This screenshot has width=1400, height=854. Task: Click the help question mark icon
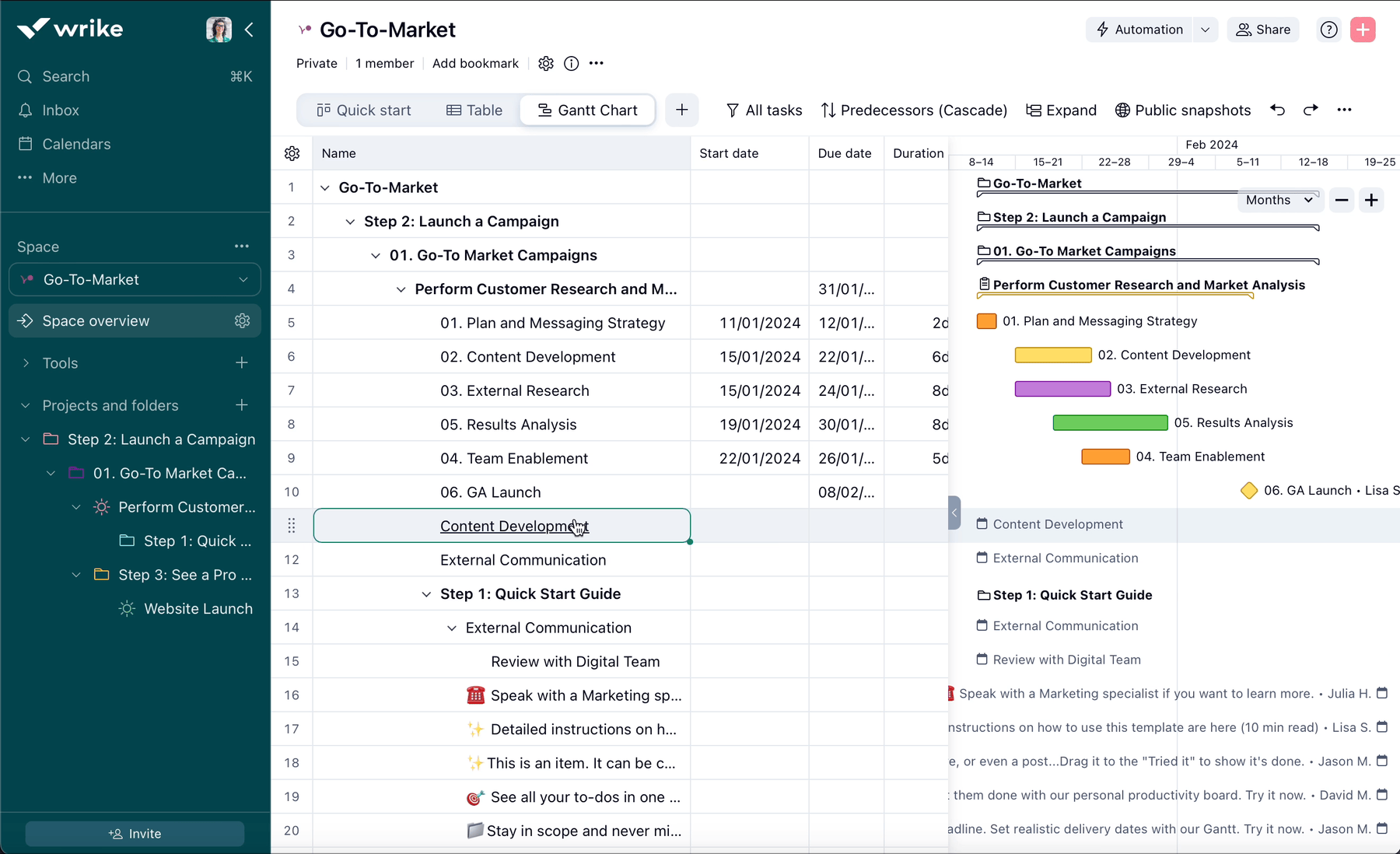pyautogui.click(x=1328, y=30)
